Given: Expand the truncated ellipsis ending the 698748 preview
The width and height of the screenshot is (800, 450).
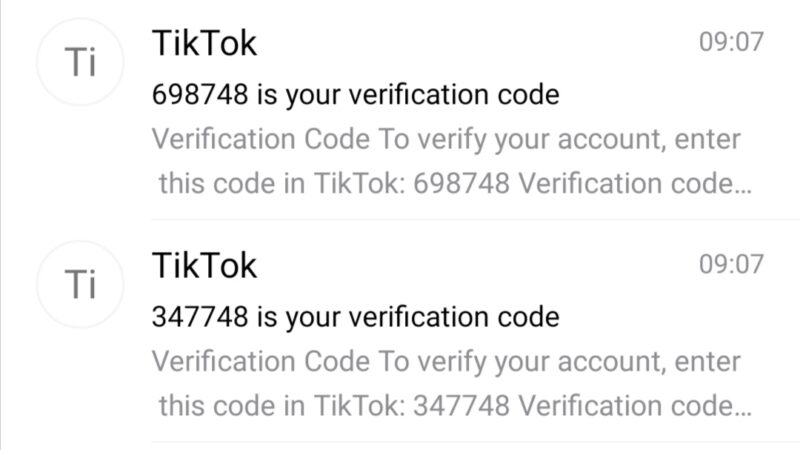Looking at the screenshot, I should [742, 188].
